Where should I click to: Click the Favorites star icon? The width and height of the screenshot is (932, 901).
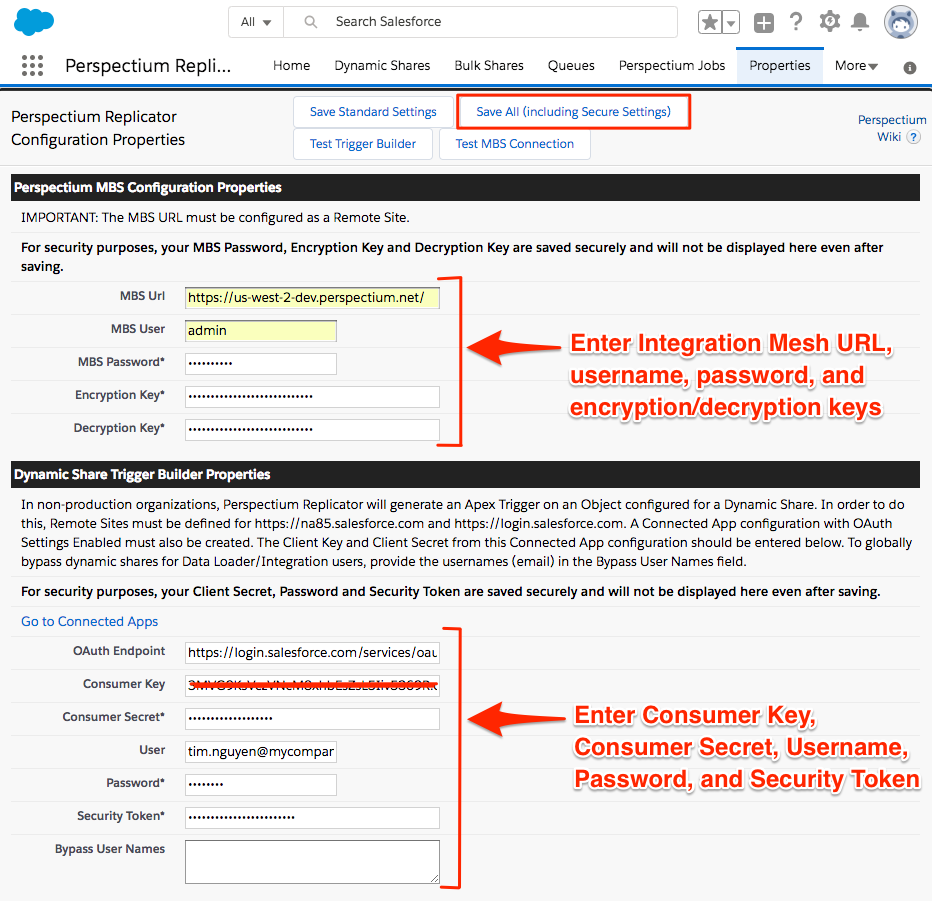pos(710,23)
